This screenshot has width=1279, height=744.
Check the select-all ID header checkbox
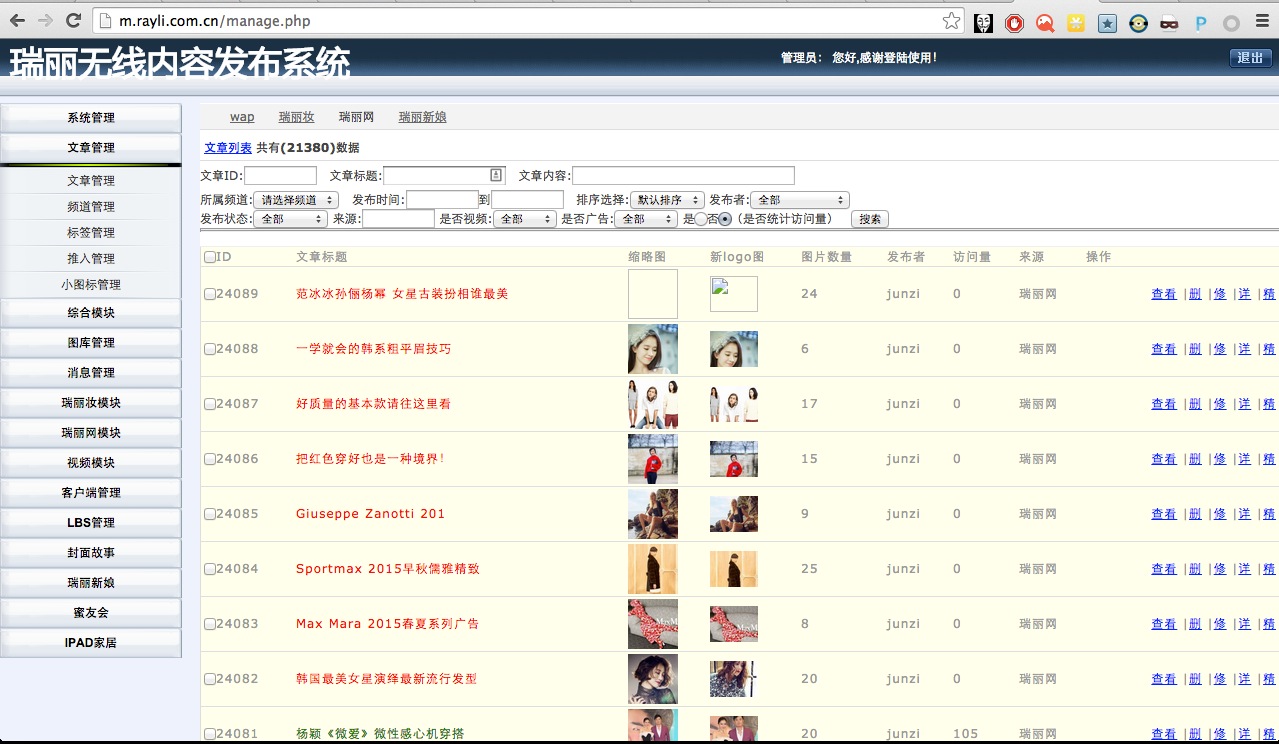point(210,257)
